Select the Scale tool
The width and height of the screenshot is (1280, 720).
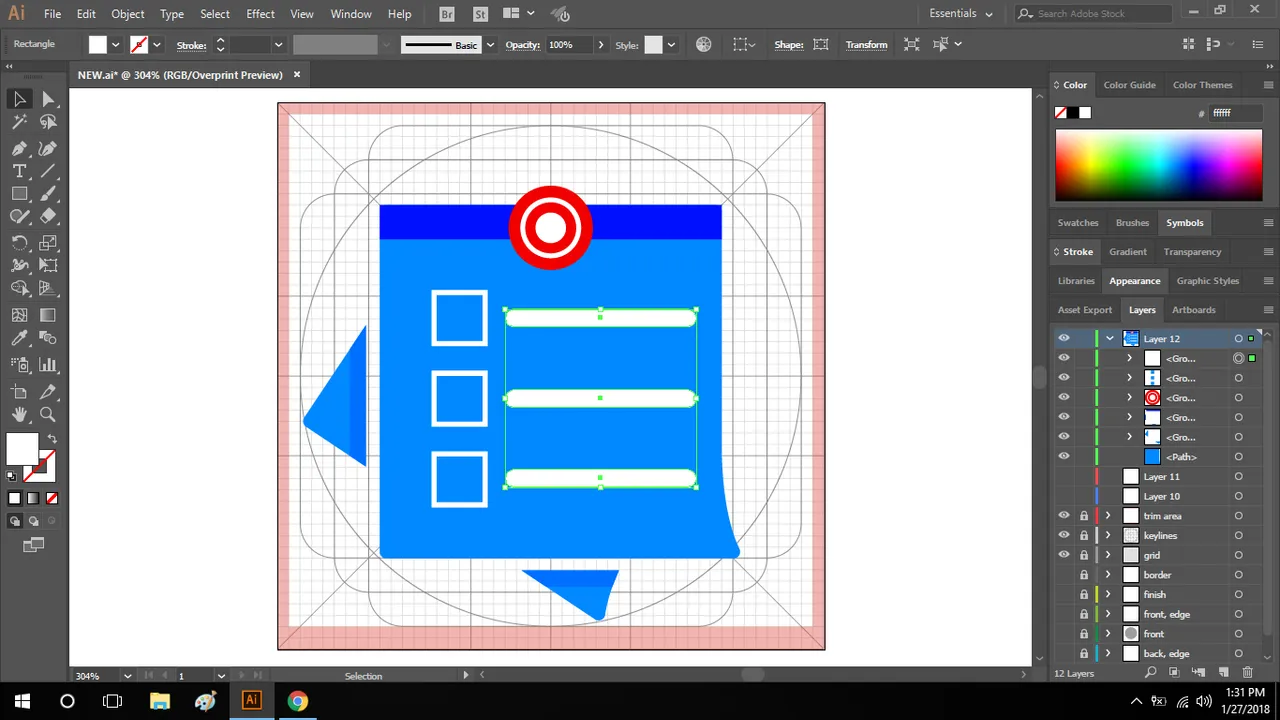click(x=48, y=243)
